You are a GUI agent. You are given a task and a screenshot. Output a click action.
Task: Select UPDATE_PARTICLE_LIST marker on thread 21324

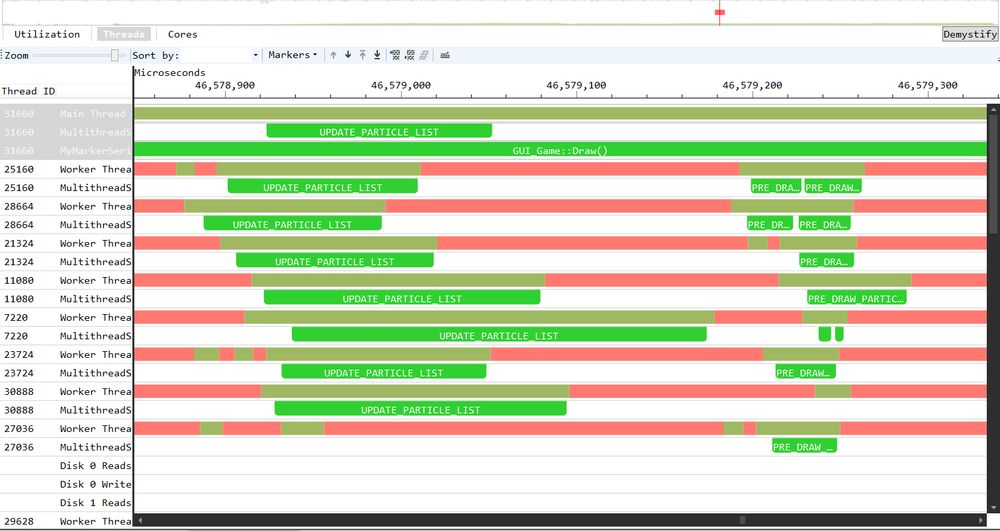[x=335, y=261]
